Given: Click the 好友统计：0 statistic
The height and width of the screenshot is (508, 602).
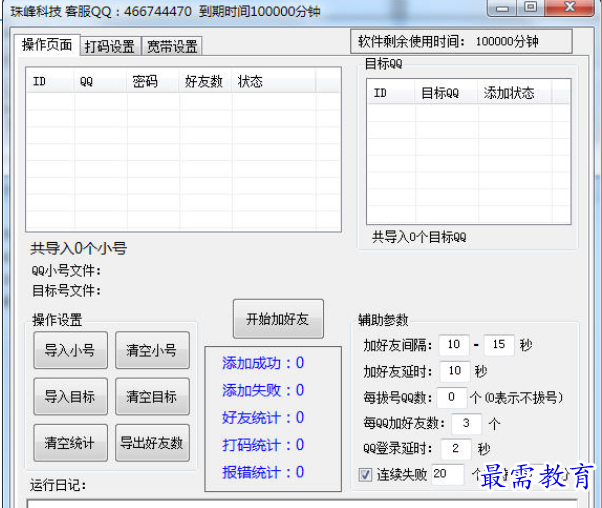Looking at the screenshot, I should (x=263, y=418).
